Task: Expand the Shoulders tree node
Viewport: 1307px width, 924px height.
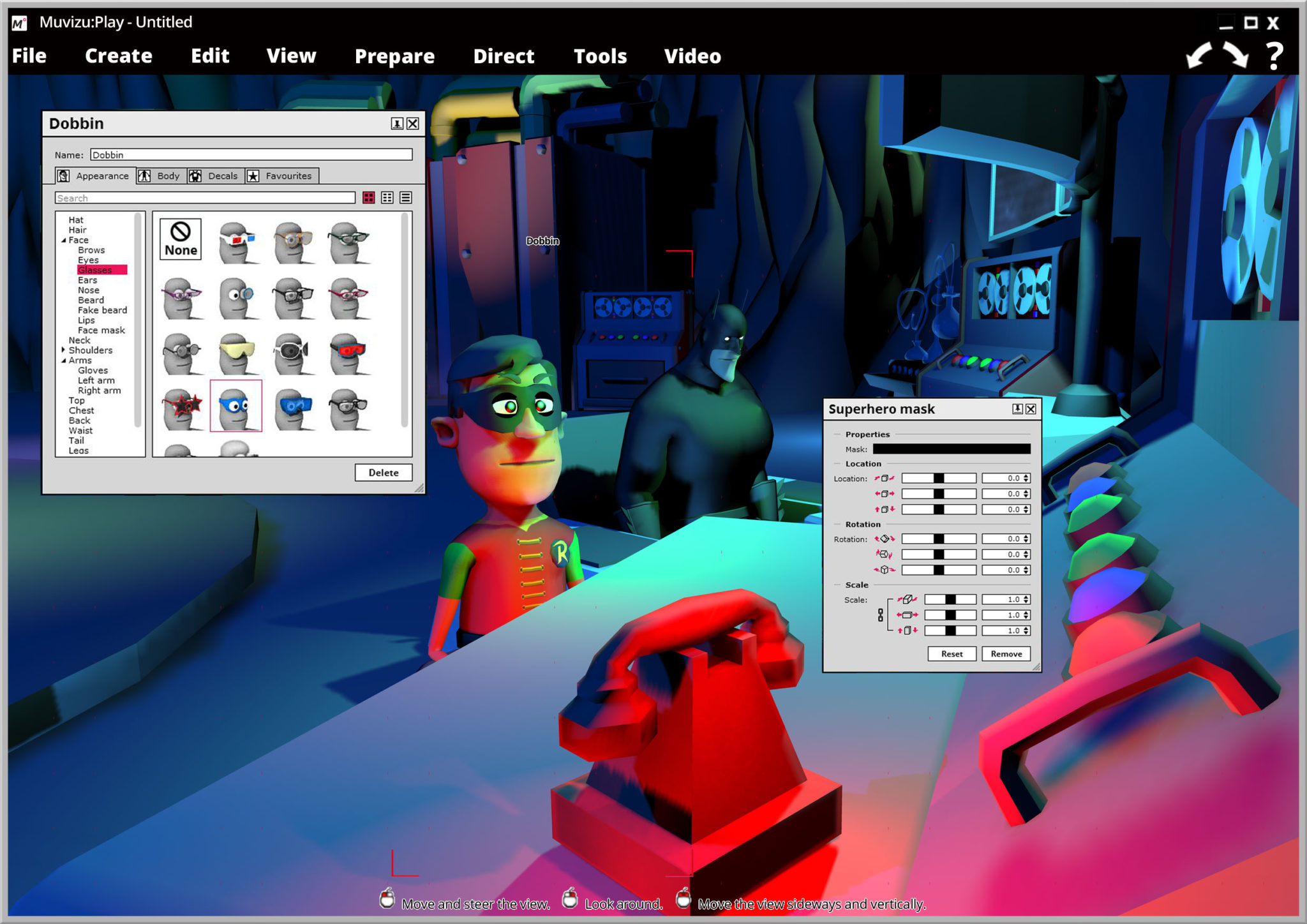Action: [x=63, y=350]
